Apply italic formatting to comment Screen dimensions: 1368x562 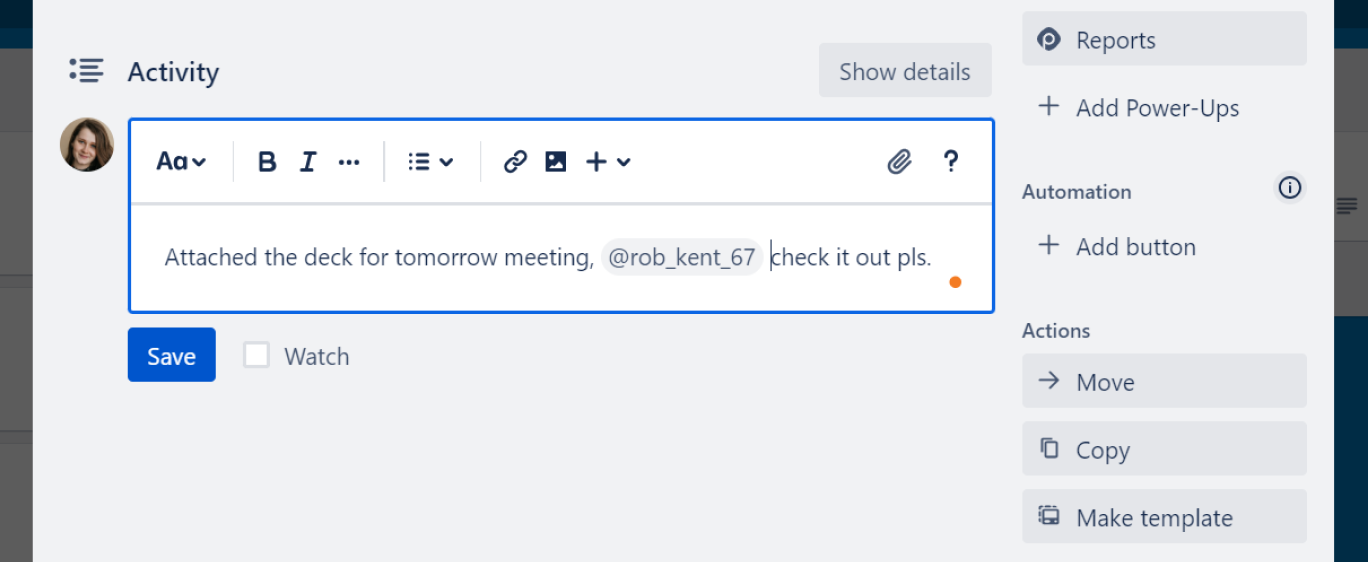tap(308, 162)
